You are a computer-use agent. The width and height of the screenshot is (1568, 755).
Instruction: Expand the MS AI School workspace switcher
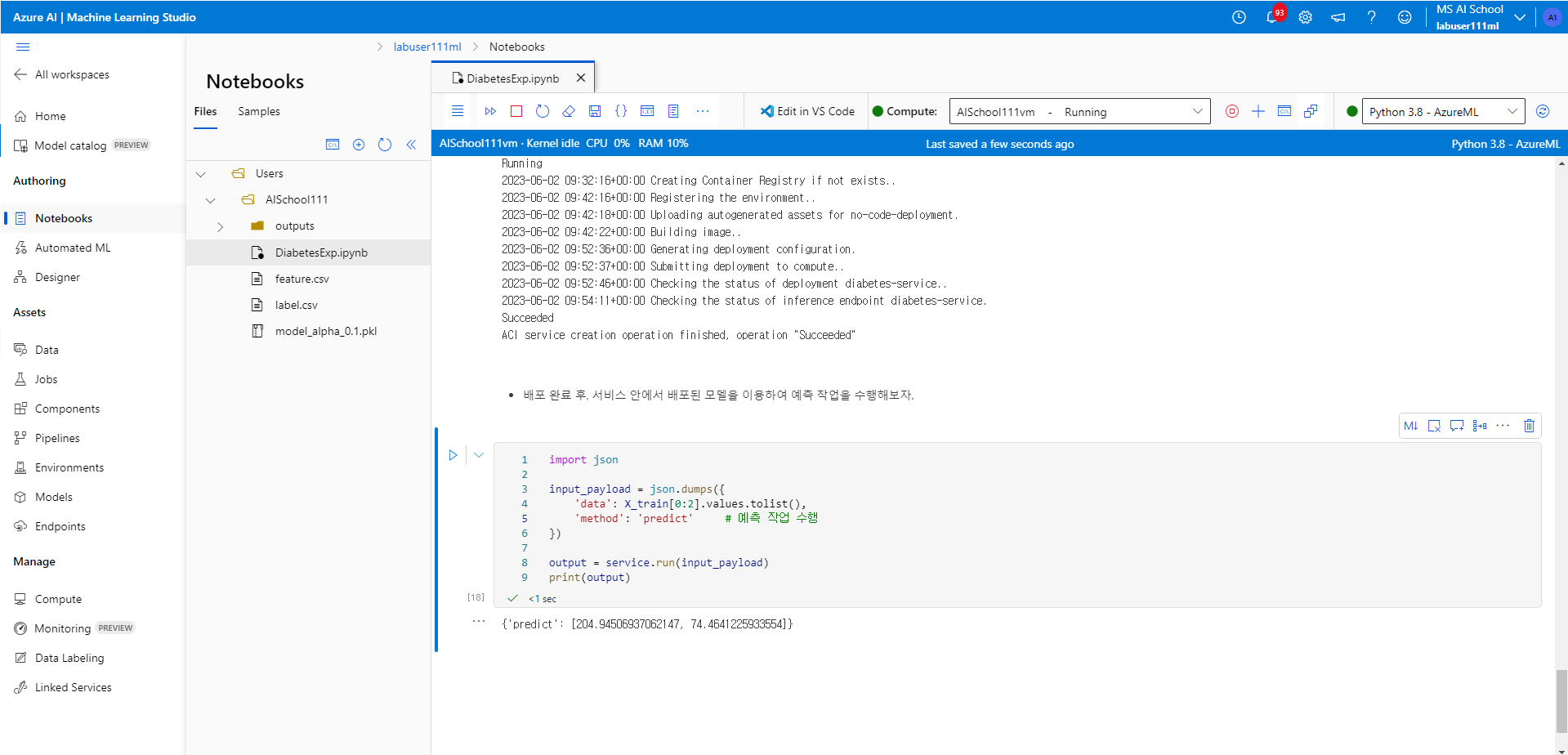tap(1520, 17)
